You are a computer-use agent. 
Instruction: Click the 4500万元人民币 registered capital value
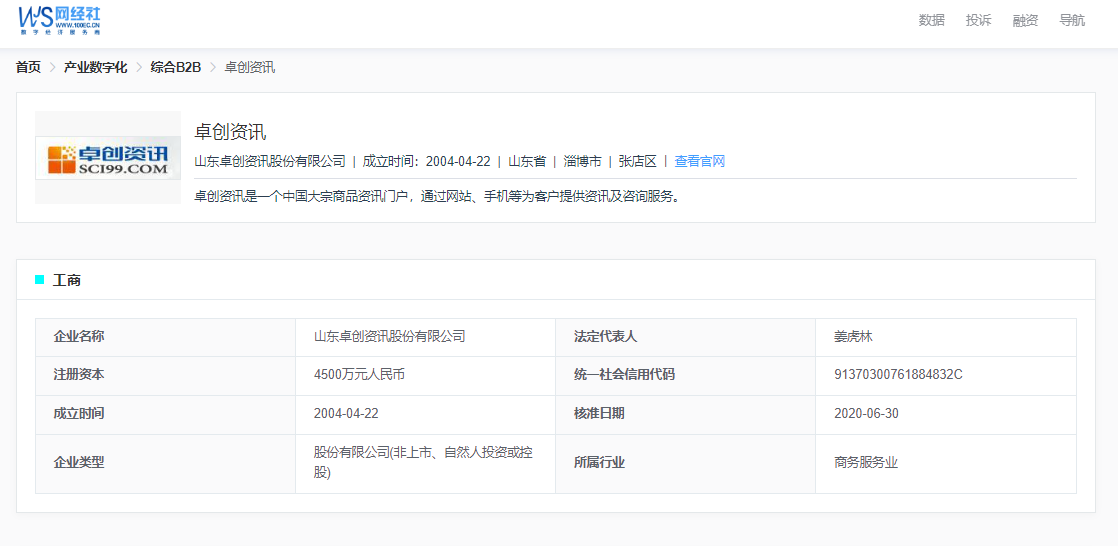359,375
